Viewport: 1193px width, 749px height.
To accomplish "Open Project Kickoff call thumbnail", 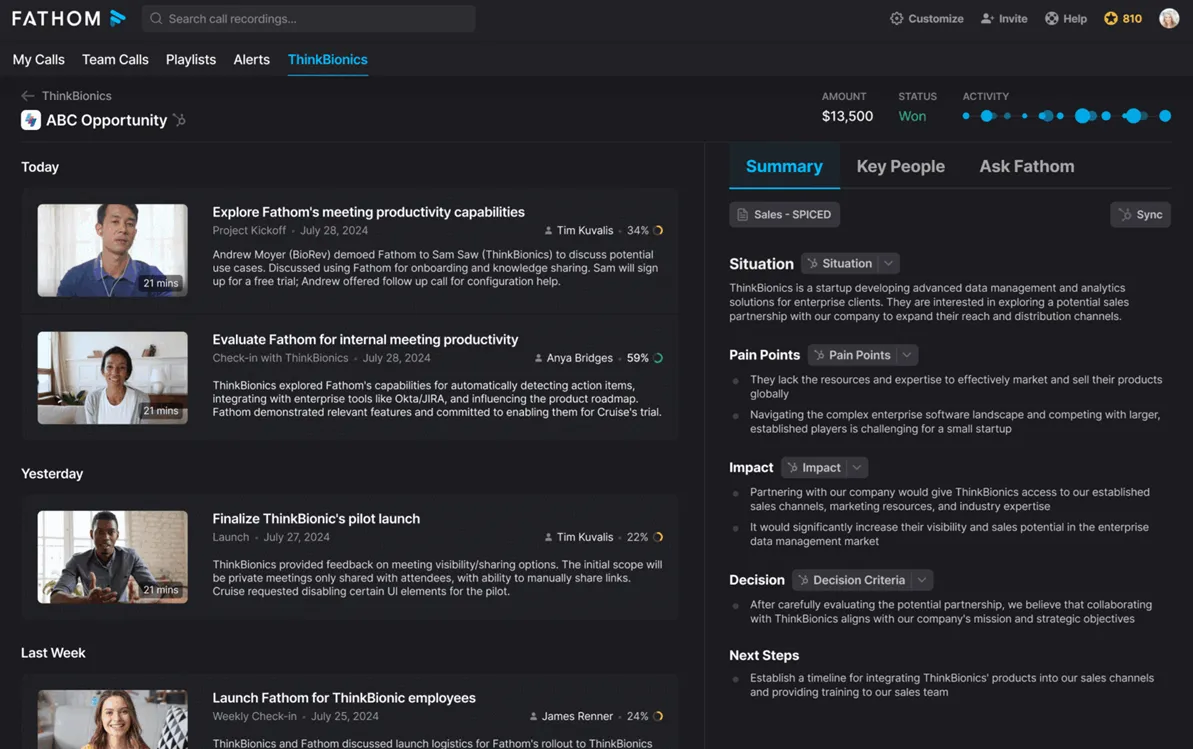I will pos(113,250).
